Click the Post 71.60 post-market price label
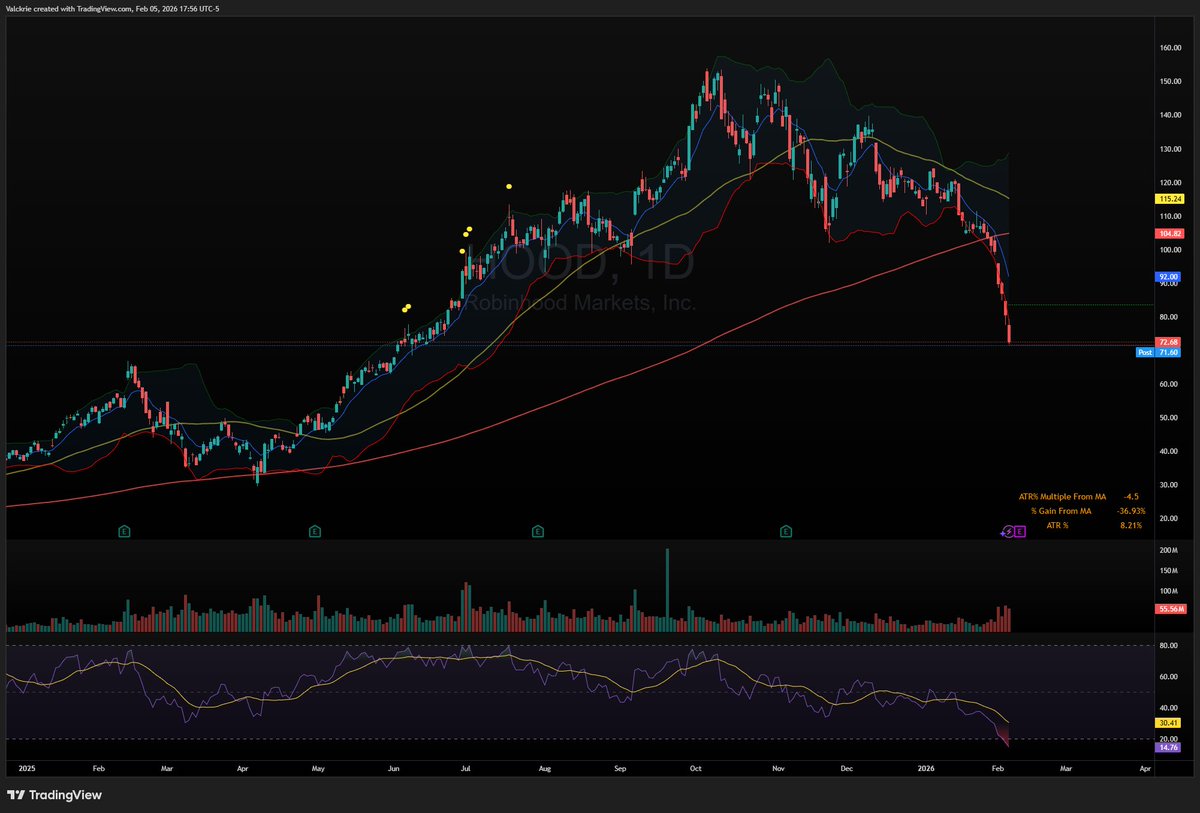1200x813 pixels. click(1160, 352)
